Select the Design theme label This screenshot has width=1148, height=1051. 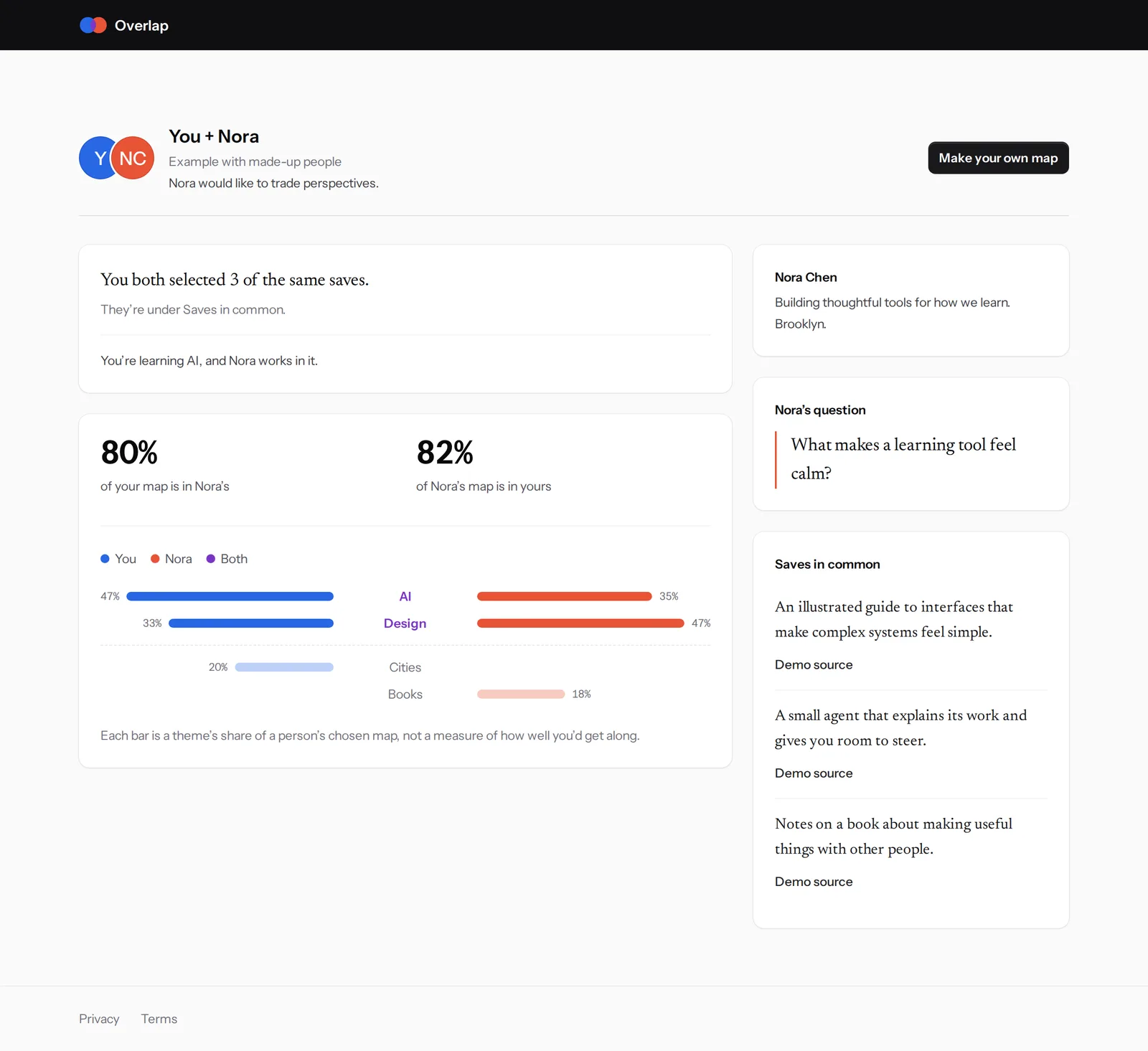coord(405,623)
